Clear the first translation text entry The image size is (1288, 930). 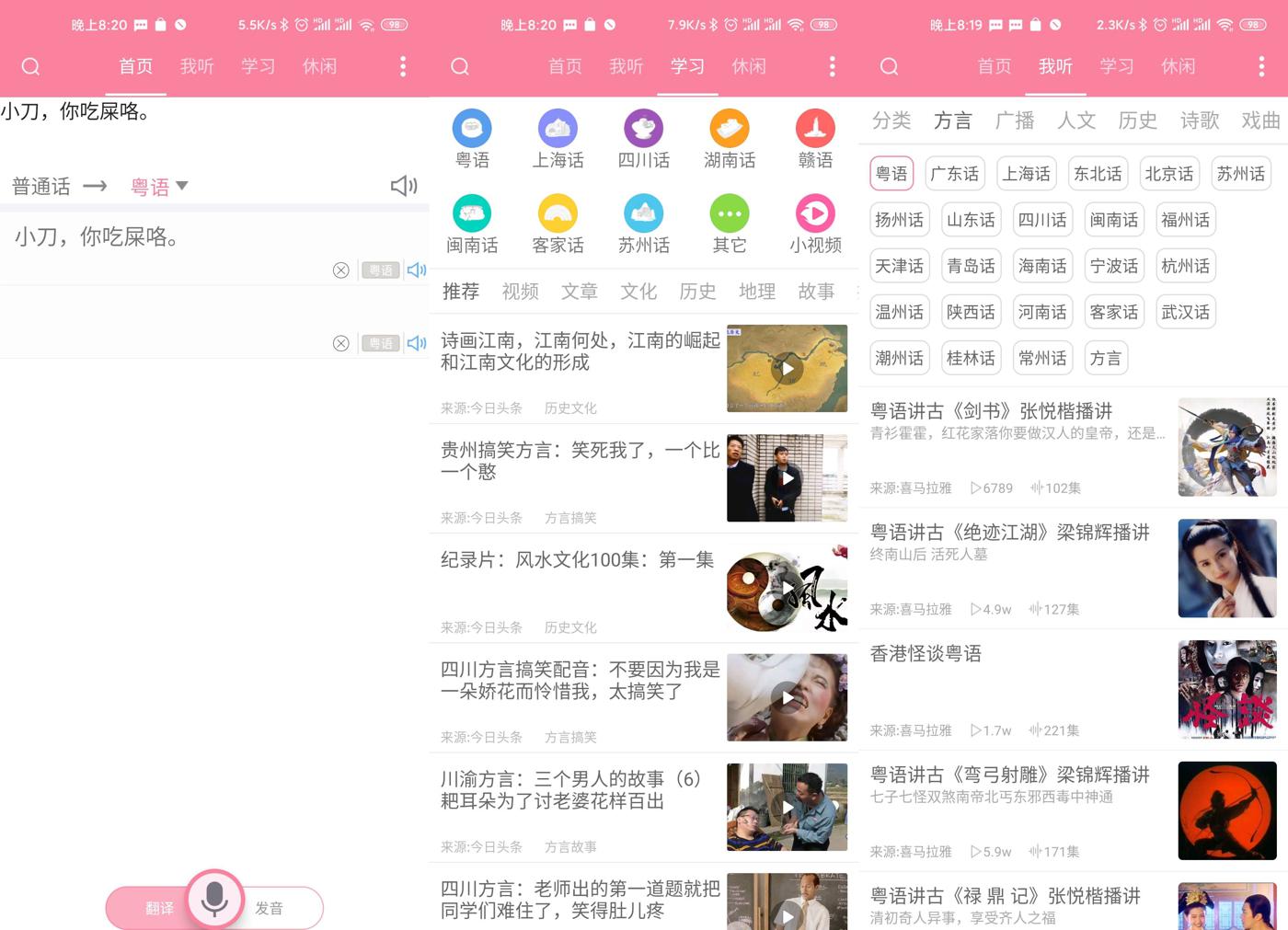pos(340,270)
